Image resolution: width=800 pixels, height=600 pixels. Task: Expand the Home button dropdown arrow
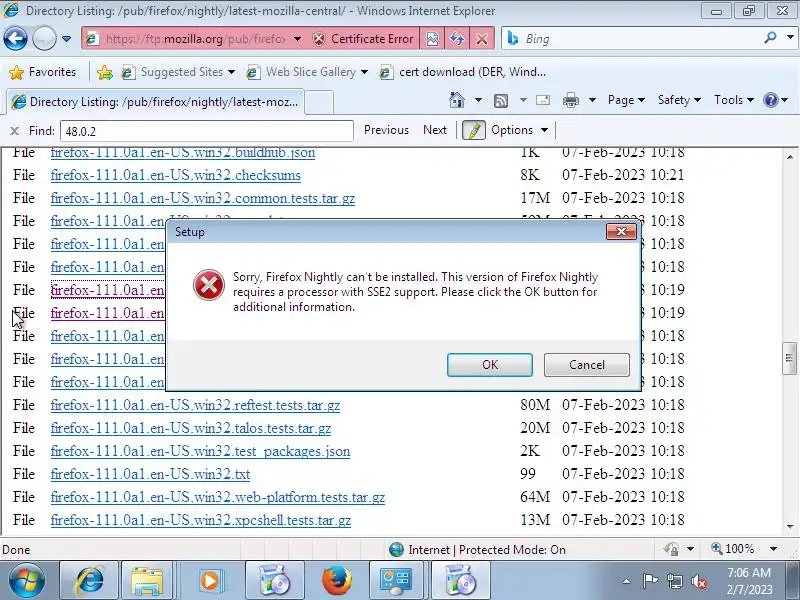pyautogui.click(x=478, y=100)
